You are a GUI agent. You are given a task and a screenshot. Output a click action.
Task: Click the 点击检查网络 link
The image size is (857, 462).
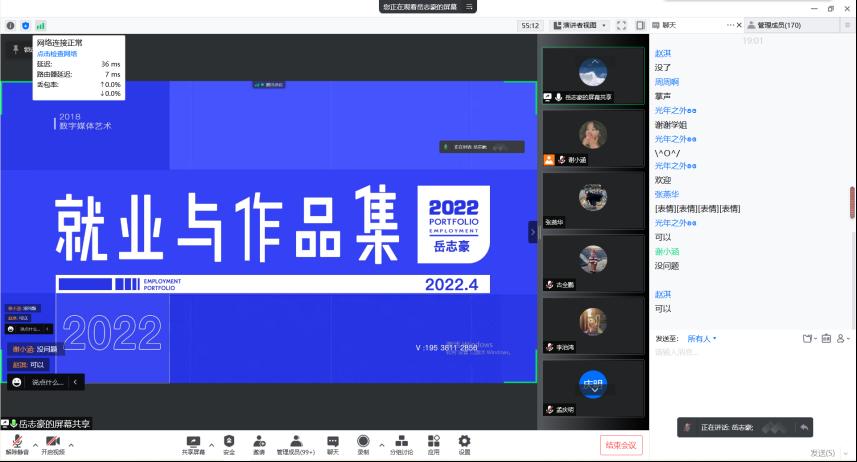pyautogui.click(x=57, y=53)
